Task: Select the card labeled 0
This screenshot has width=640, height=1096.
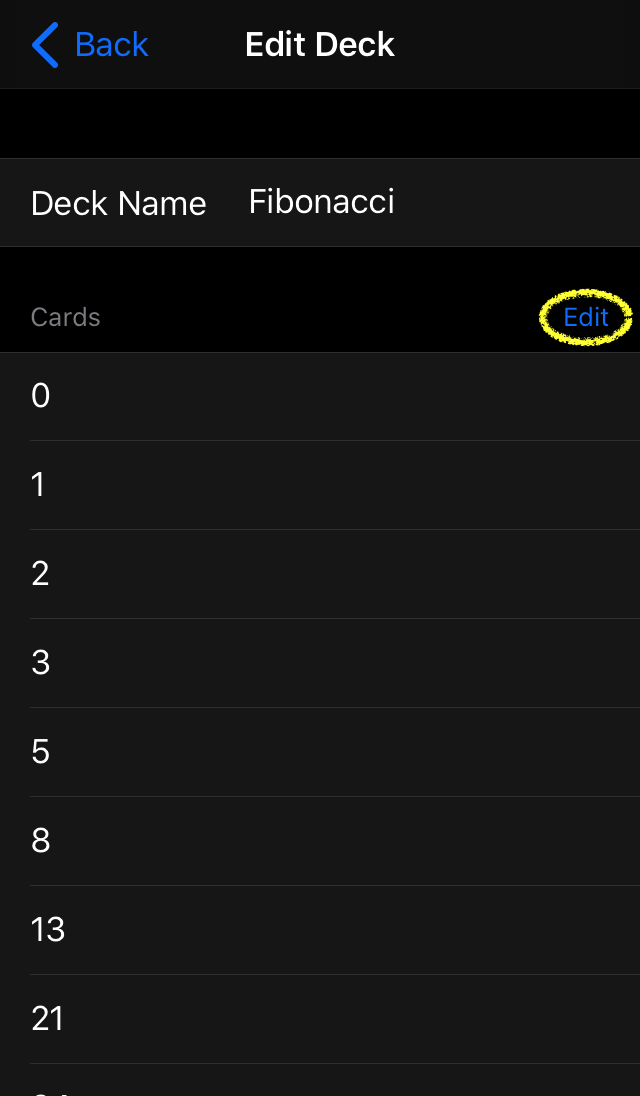Action: (320, 396)
